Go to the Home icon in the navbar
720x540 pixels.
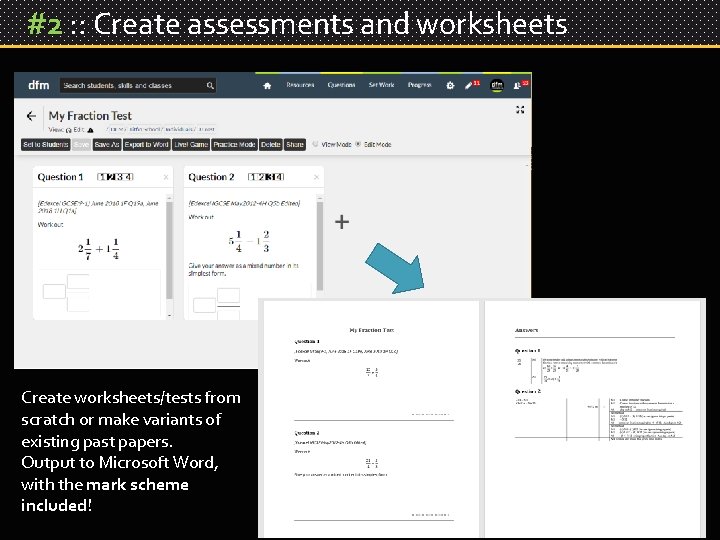click(x=267, y=86)
